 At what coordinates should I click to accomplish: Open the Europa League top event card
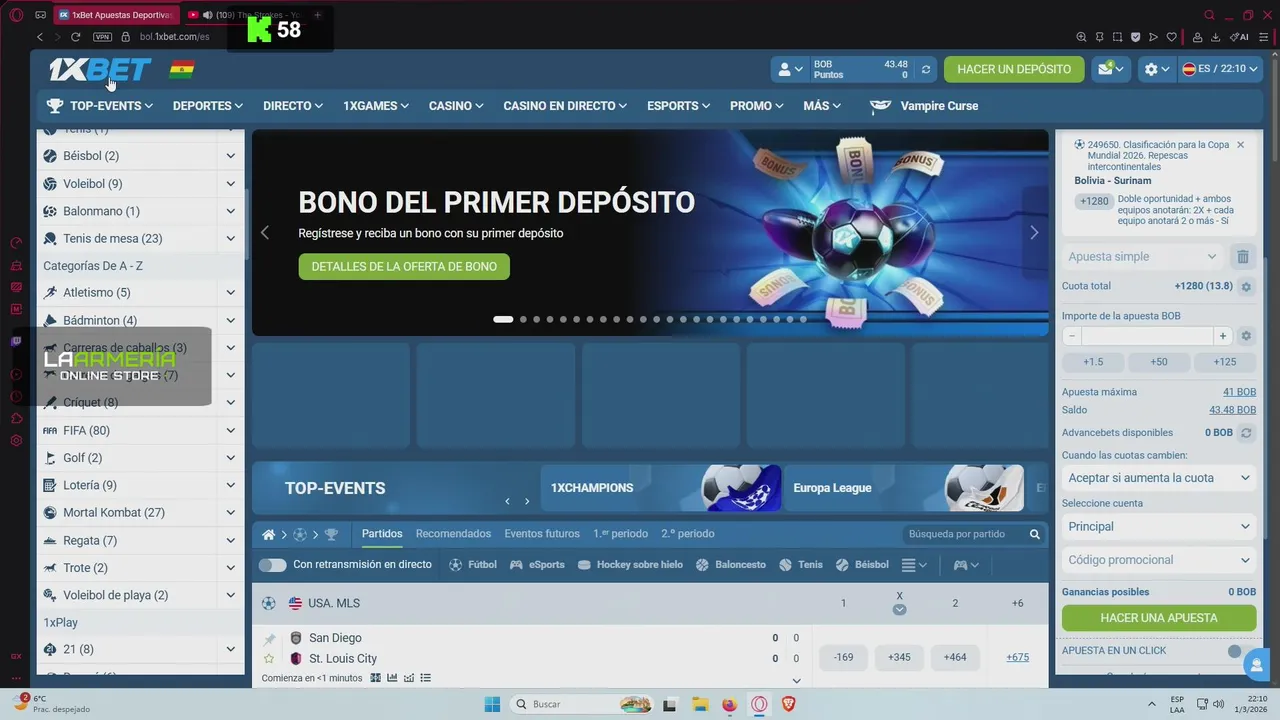pos(904,488)
